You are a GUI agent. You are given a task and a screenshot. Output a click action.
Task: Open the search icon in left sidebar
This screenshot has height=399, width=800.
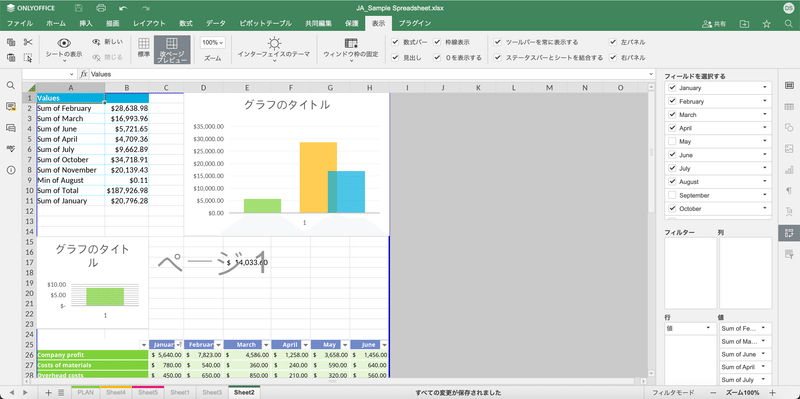pyautogui.click(x=11, y=85)
